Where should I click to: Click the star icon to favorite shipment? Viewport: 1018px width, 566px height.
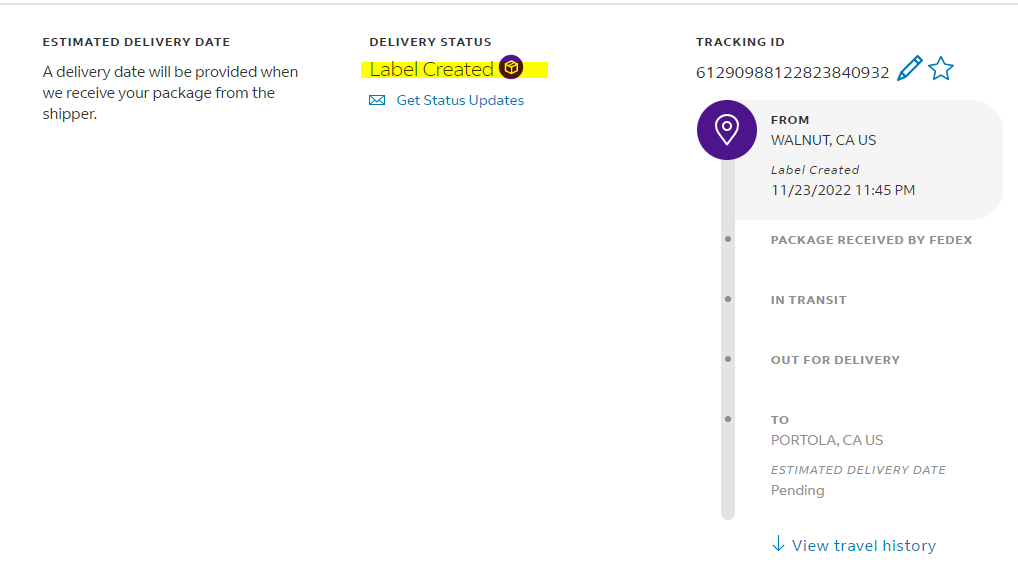point(941,69)
